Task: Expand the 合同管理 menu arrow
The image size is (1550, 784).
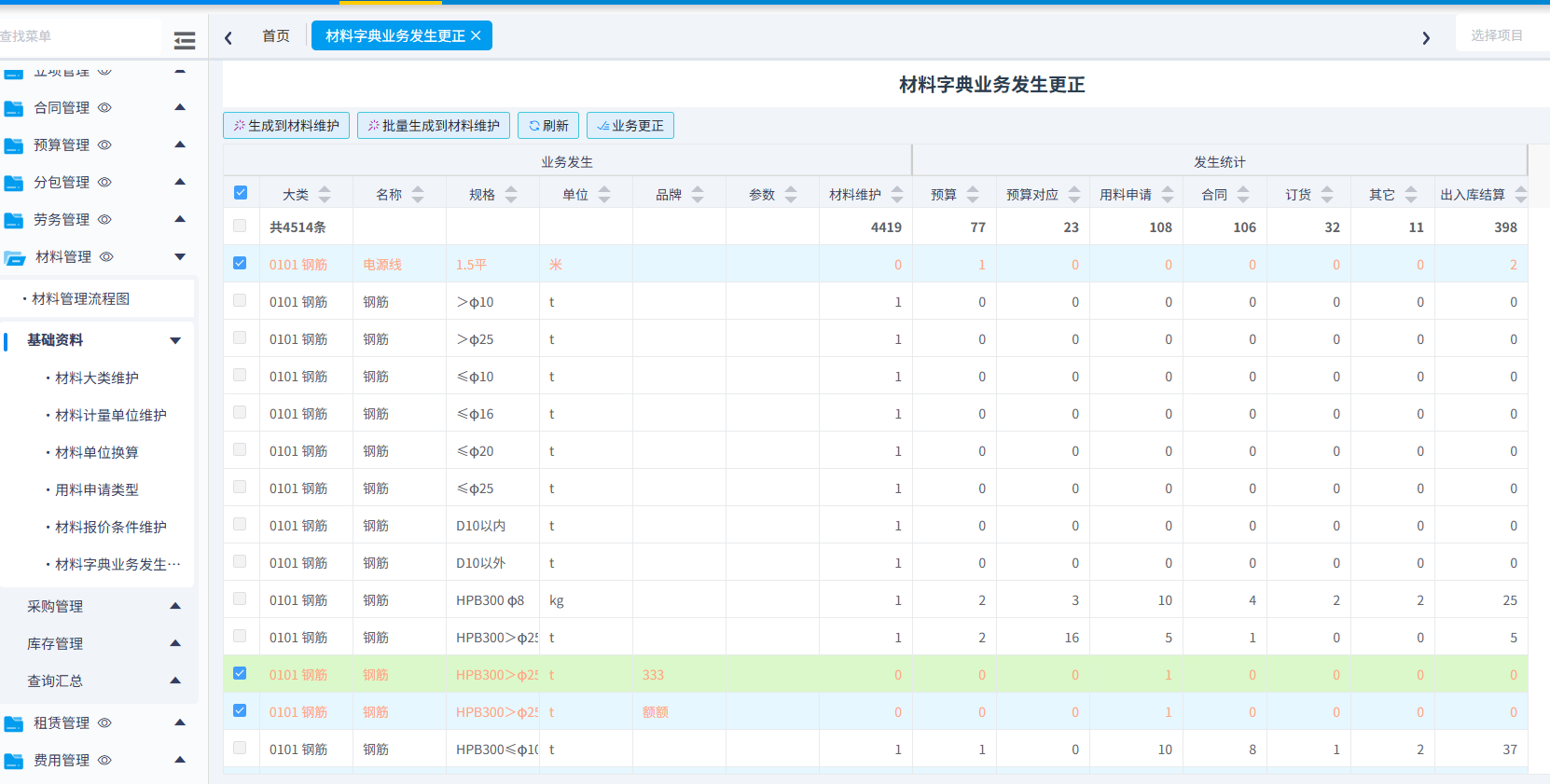Action: coord(180,107)
